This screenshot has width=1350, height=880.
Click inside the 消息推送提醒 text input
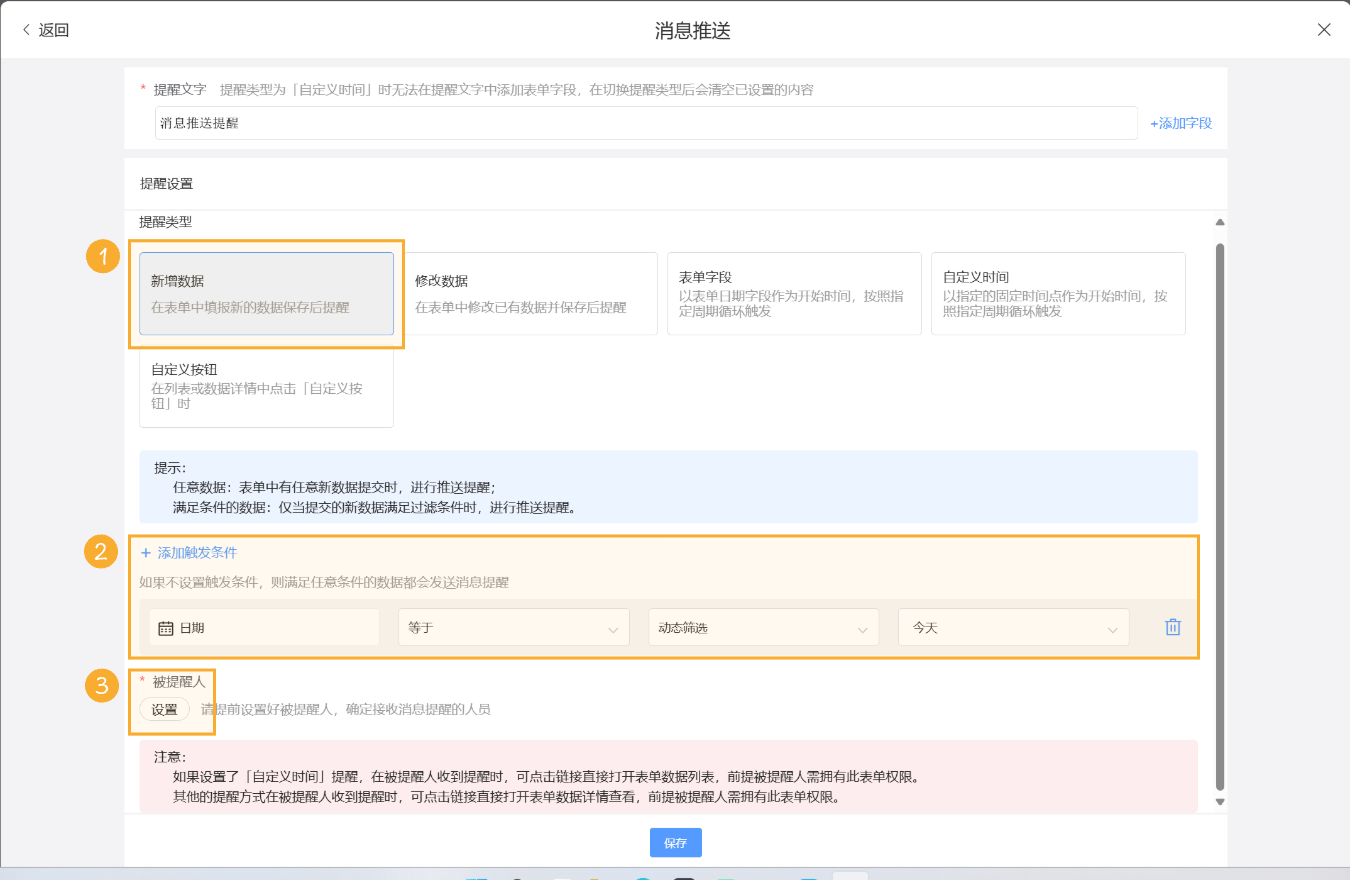(400, 122)
